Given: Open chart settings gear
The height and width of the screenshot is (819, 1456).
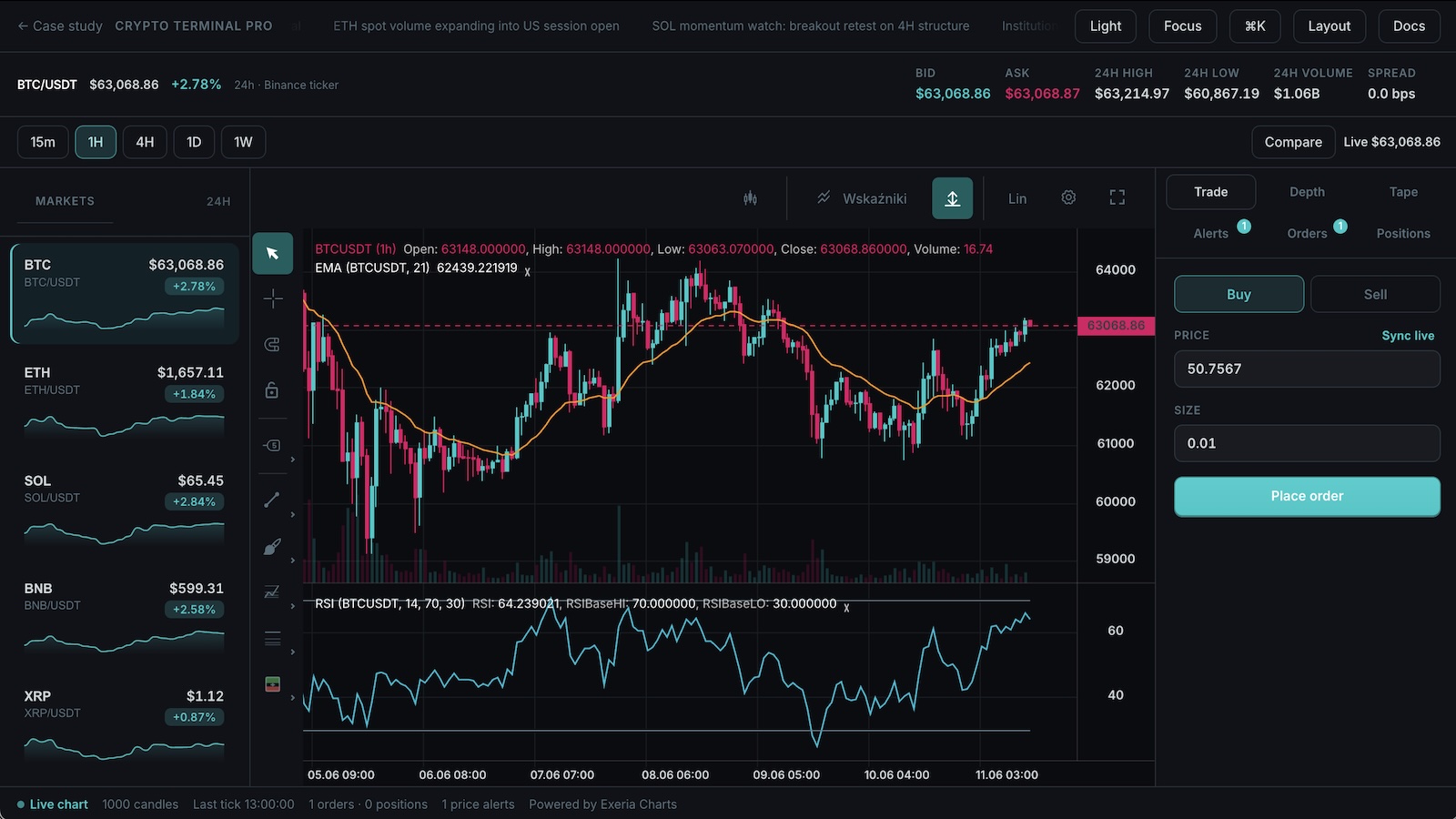Looking at the screenshot, I should point(1068,197).
